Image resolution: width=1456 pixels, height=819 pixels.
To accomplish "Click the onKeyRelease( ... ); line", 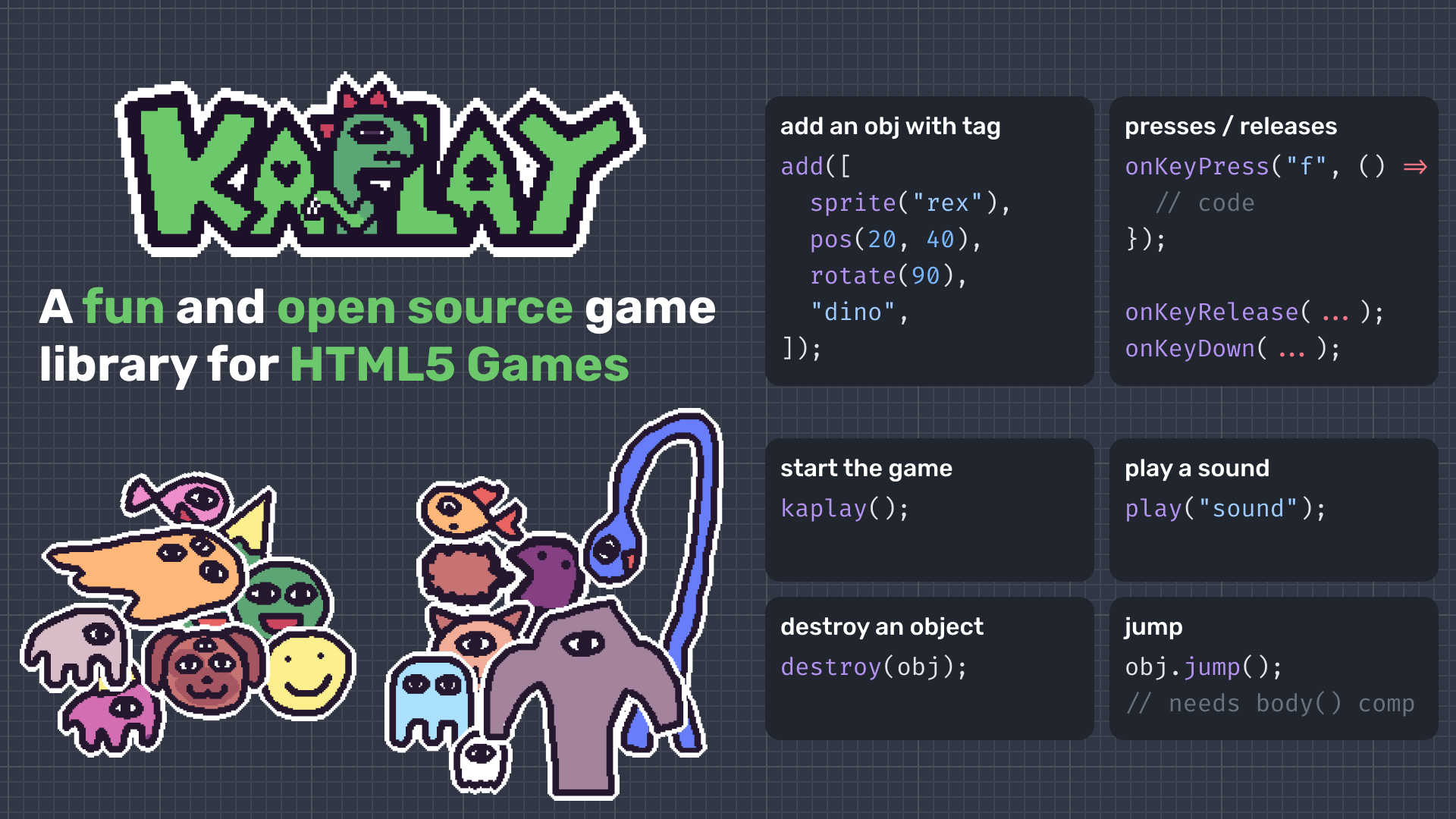I will [x=1255, y=312].
